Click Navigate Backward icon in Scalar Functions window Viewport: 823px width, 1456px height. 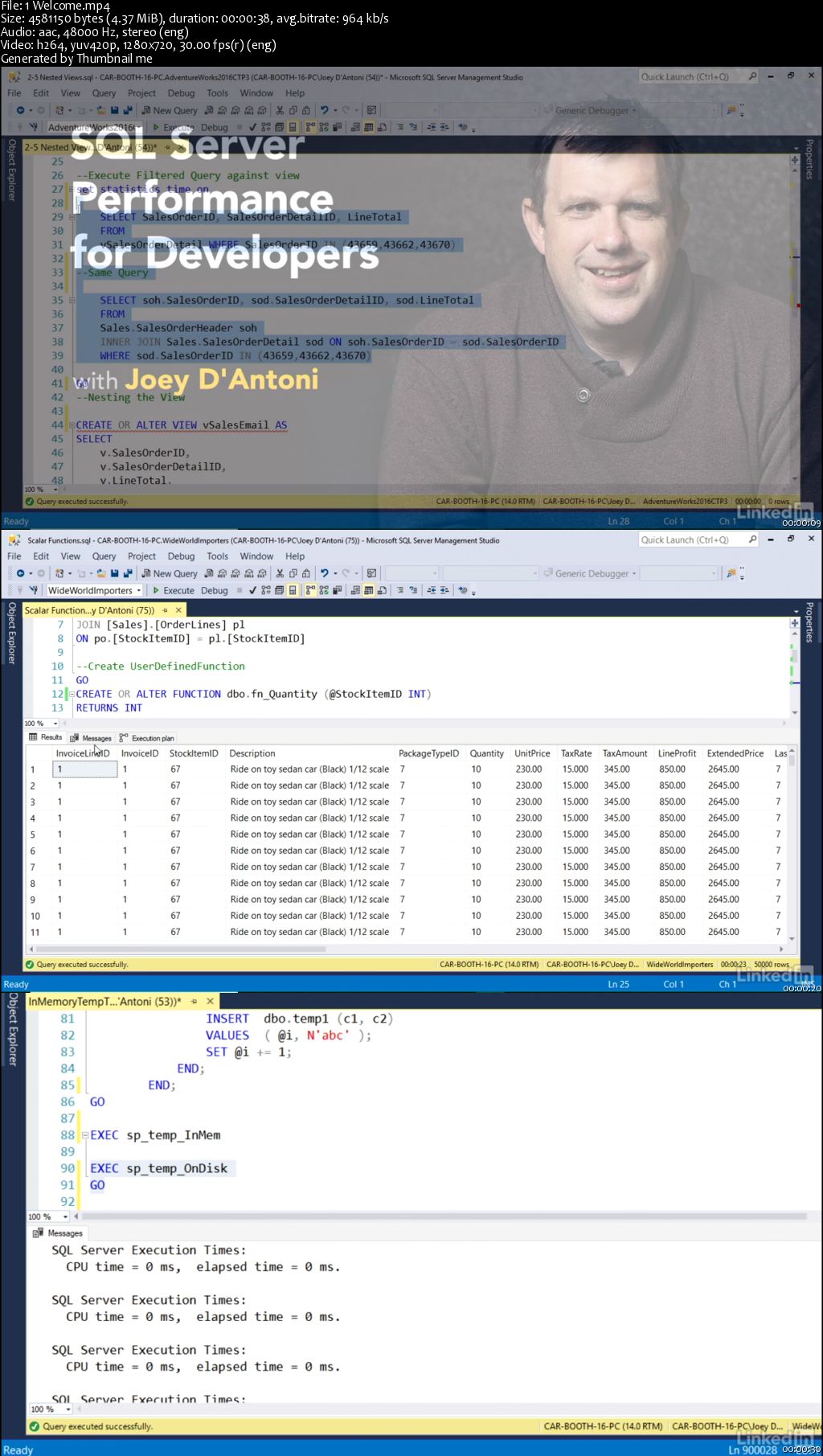tap(20, 573)
